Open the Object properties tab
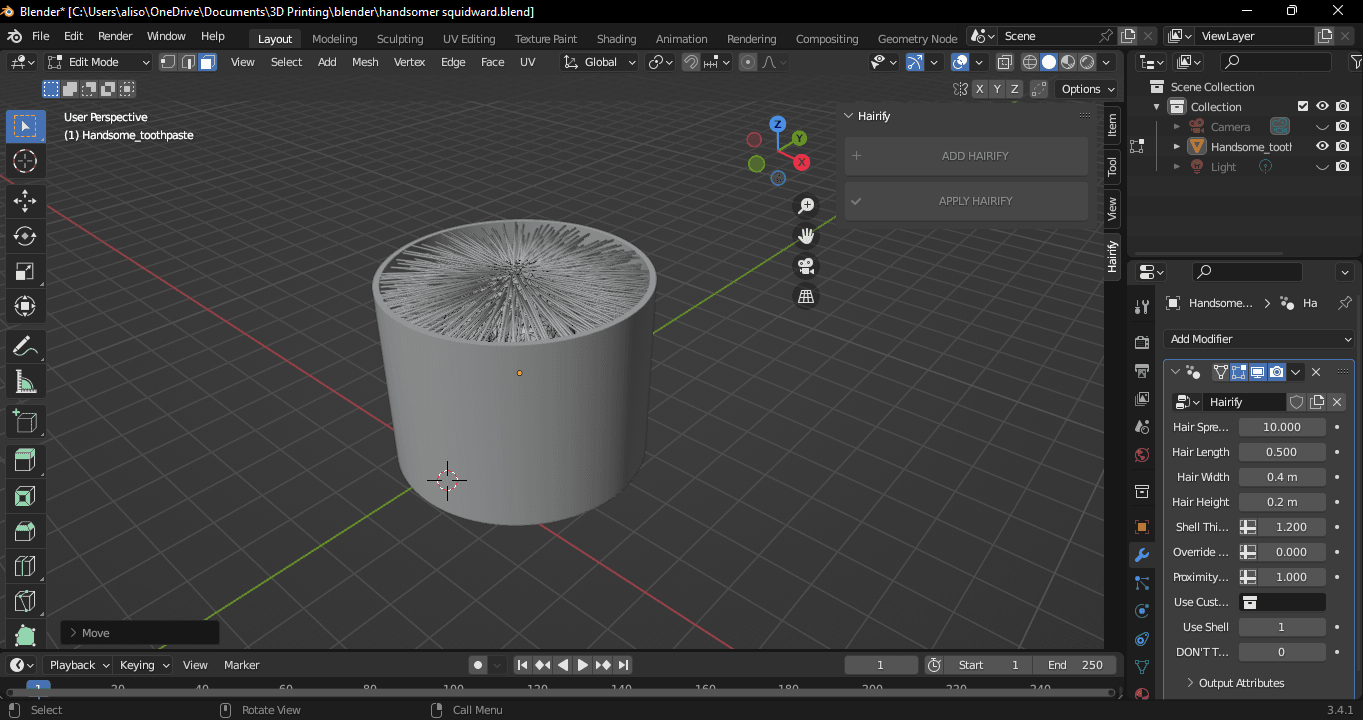This screenshot has width=1363, height=720. coord(1142,526)
